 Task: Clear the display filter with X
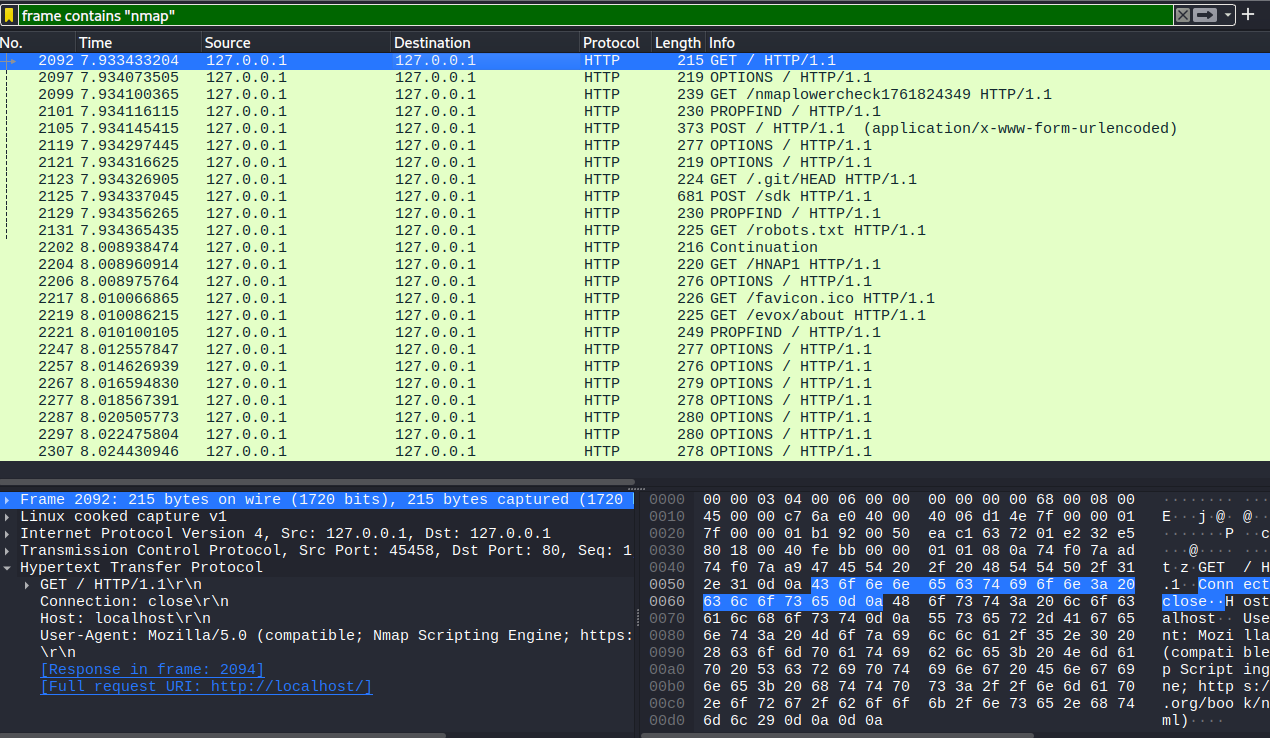[1183, 15]
